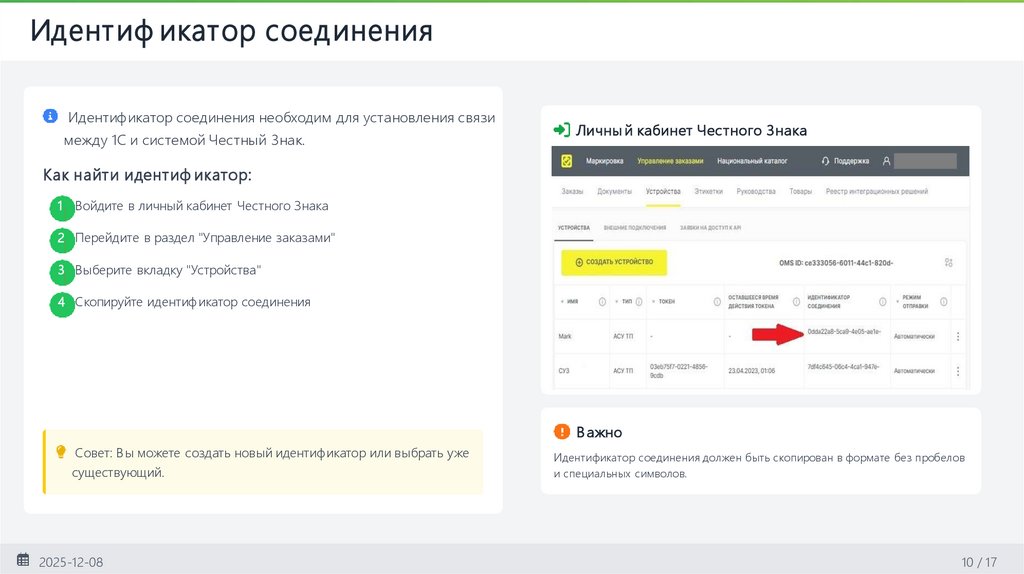Image resolution: width=1024 pixels, height=574 pixels.
Task: Click blurred user name field in header
Action: [x=925, y=161]
